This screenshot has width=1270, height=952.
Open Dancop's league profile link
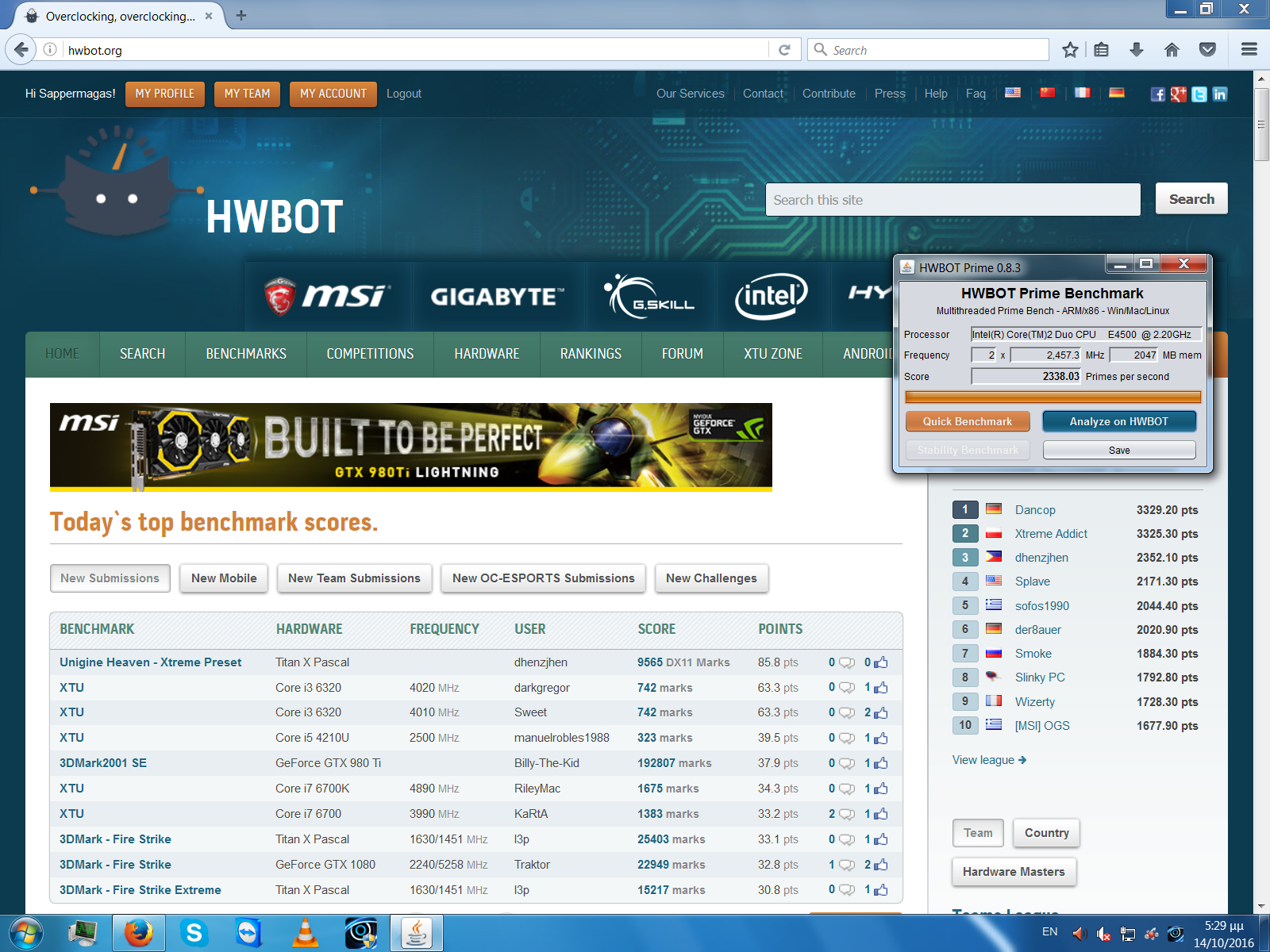pos(1035,510)
